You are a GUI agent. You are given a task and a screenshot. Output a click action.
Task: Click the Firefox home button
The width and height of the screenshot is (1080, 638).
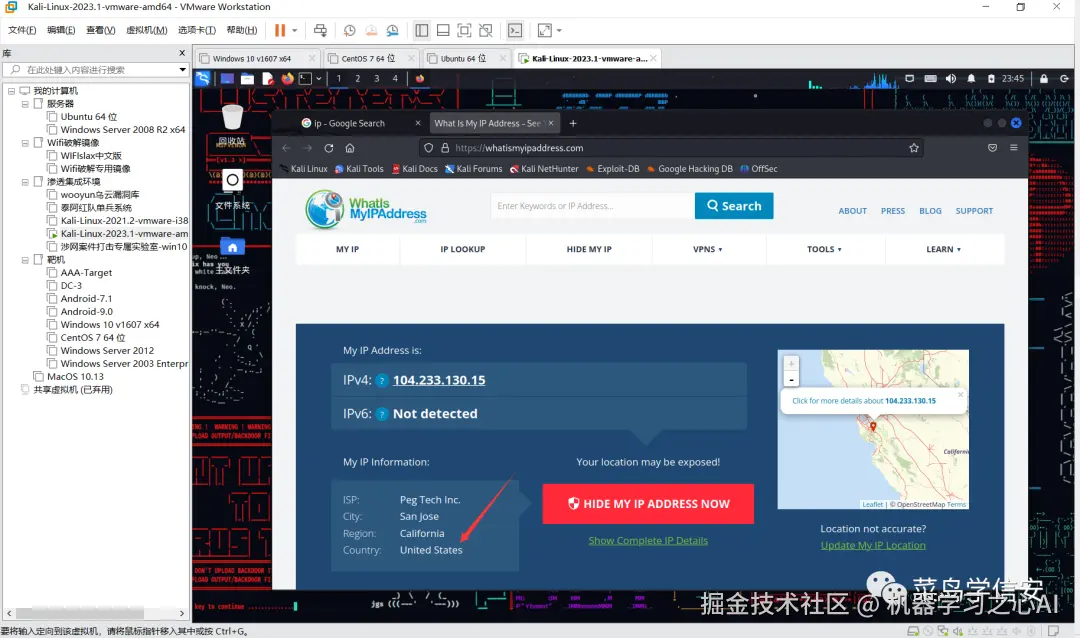click(x=350, y=148)
